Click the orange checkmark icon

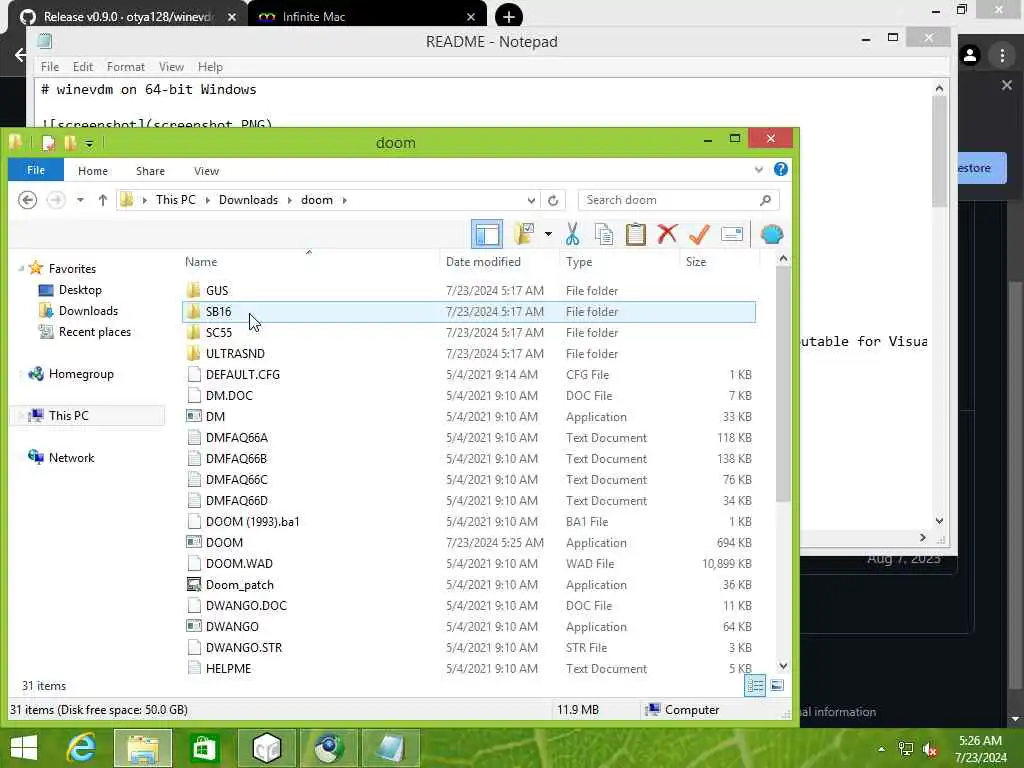coord(699,234)
